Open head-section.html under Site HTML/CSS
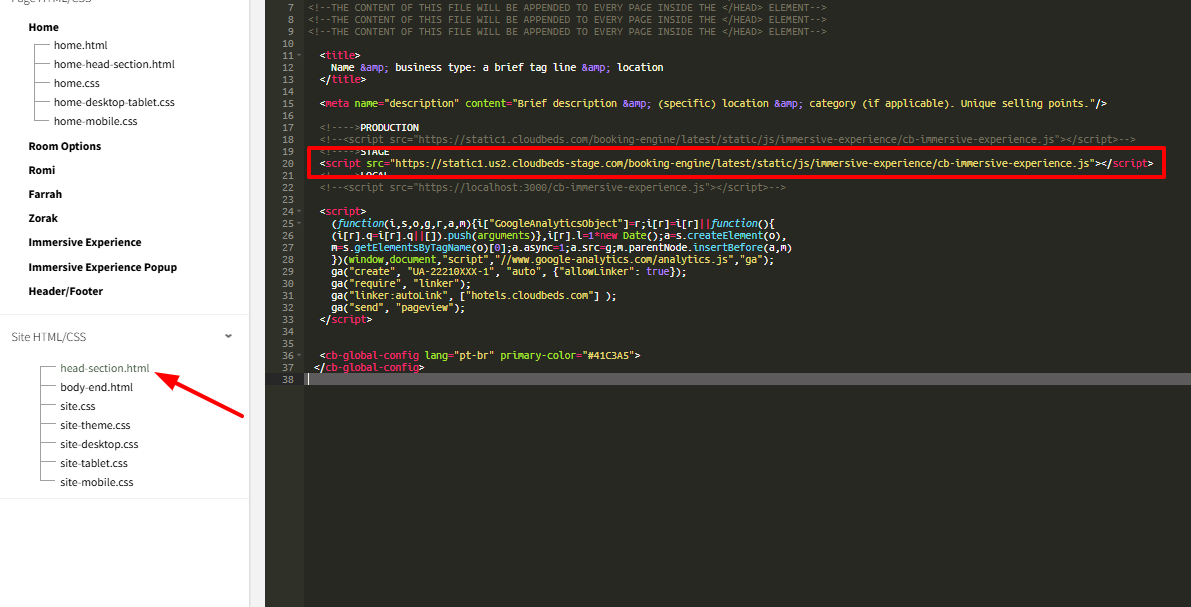The height and width of the screenshot is (607, 1191). (104, 368)
